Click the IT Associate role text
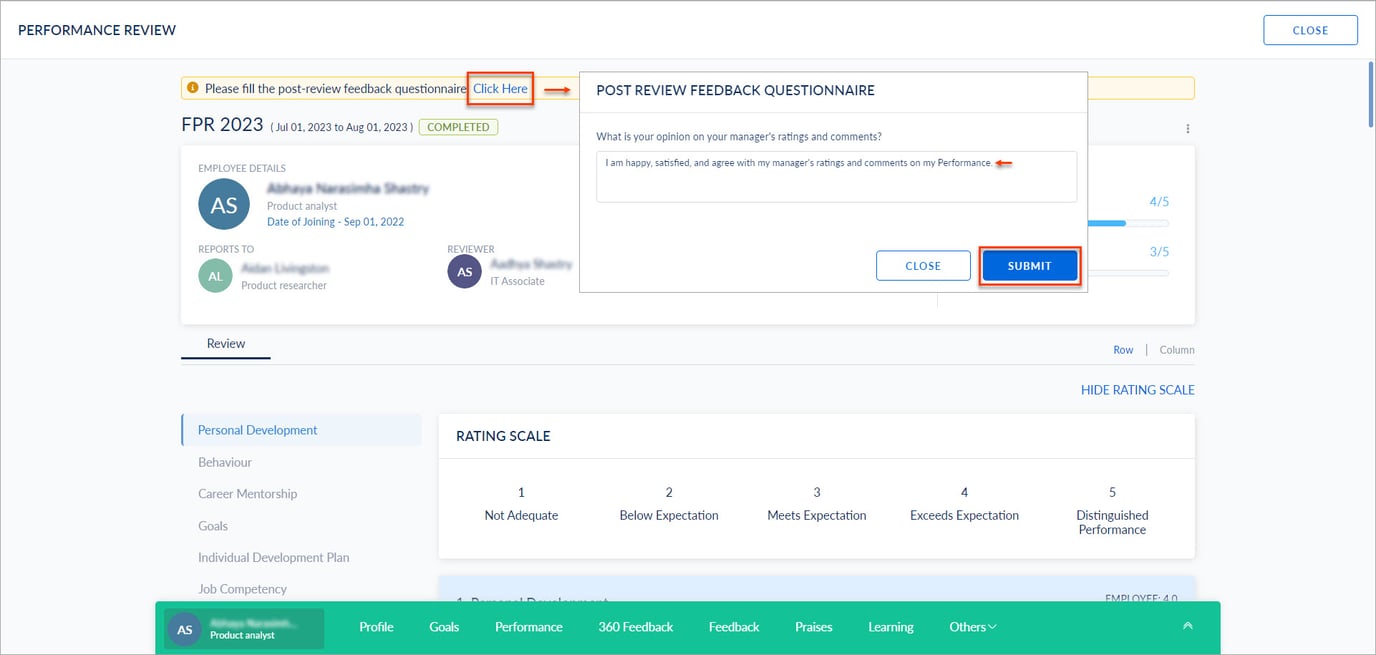The height and width of the screenshot is (655, 1376). pyautogui.click(x=517, y=282)
